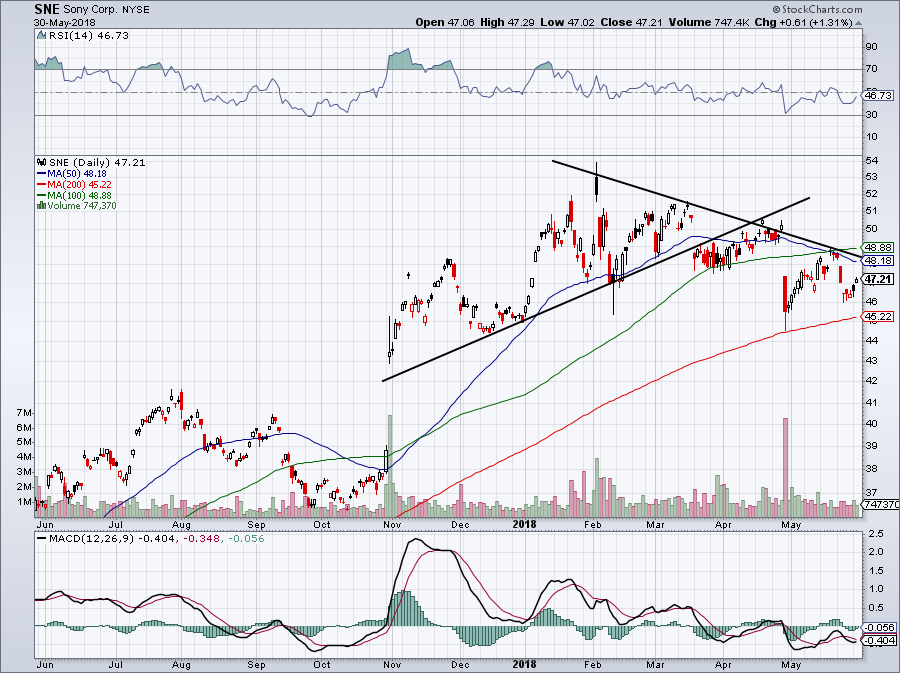The width and height of the screenshot is (900, 673).
Task: Click the date '30-May-2018'
Action: 65,23
